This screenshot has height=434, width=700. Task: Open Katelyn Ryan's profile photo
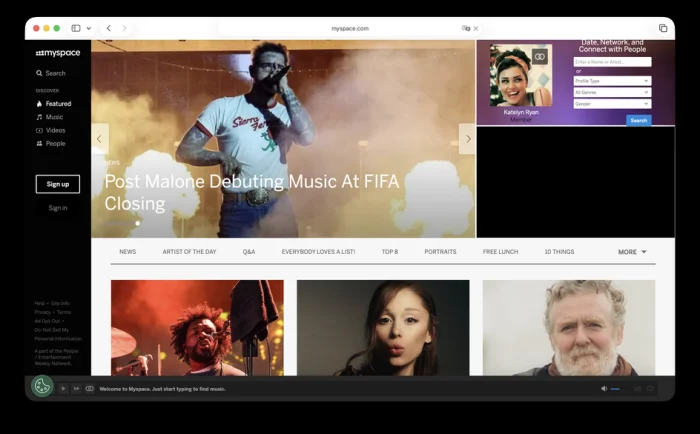[x=521, y=75]
